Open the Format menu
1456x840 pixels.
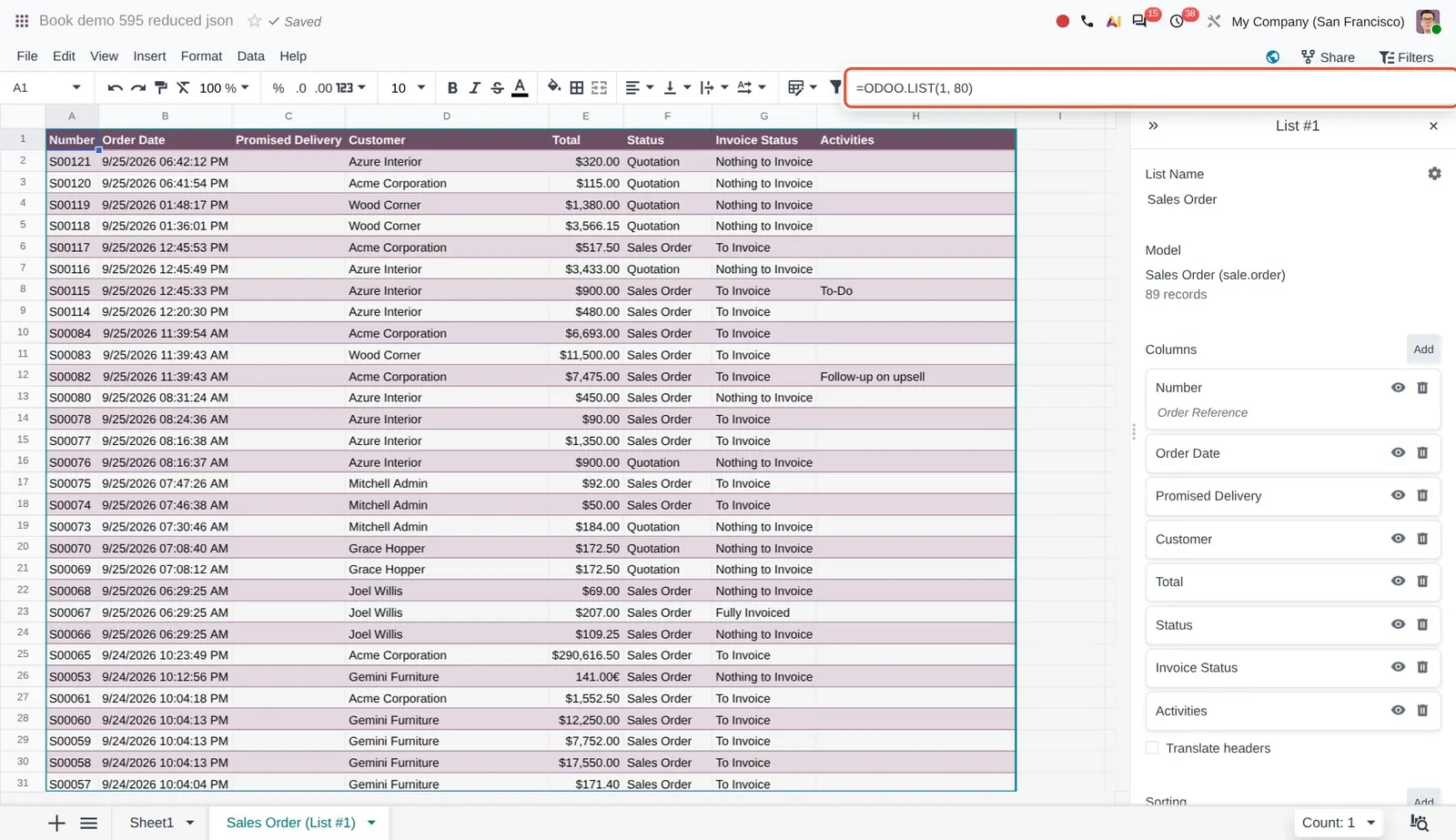201,56
